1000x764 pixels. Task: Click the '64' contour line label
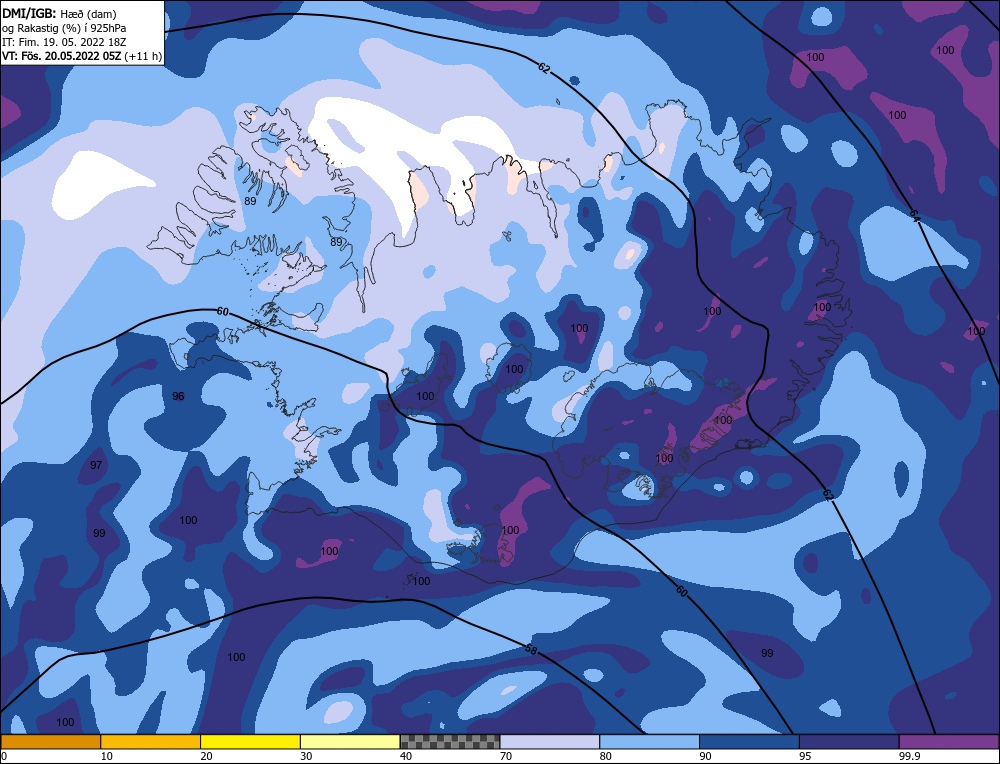point(915,216)
